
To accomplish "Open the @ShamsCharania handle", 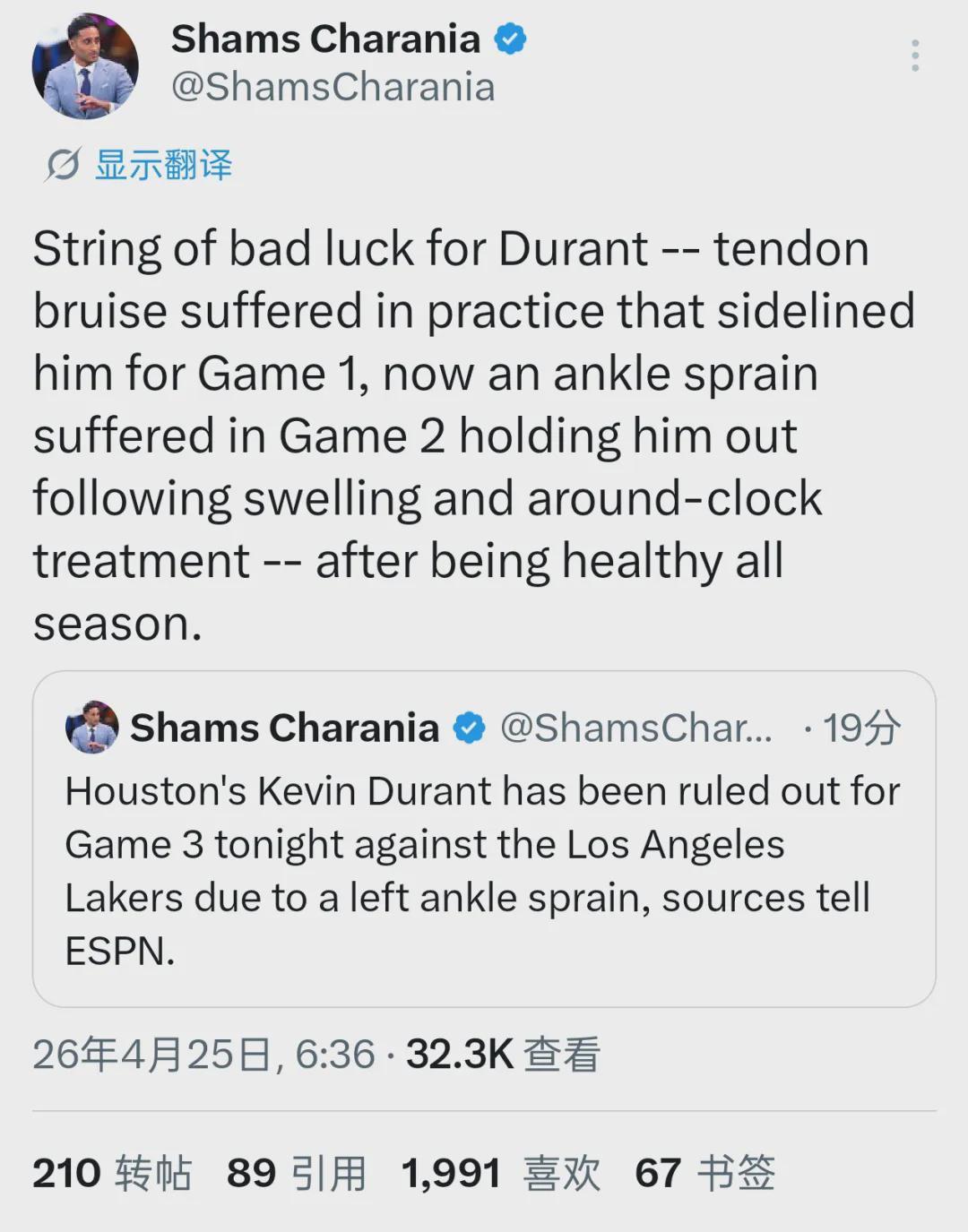I will click(x=333, y=88).
